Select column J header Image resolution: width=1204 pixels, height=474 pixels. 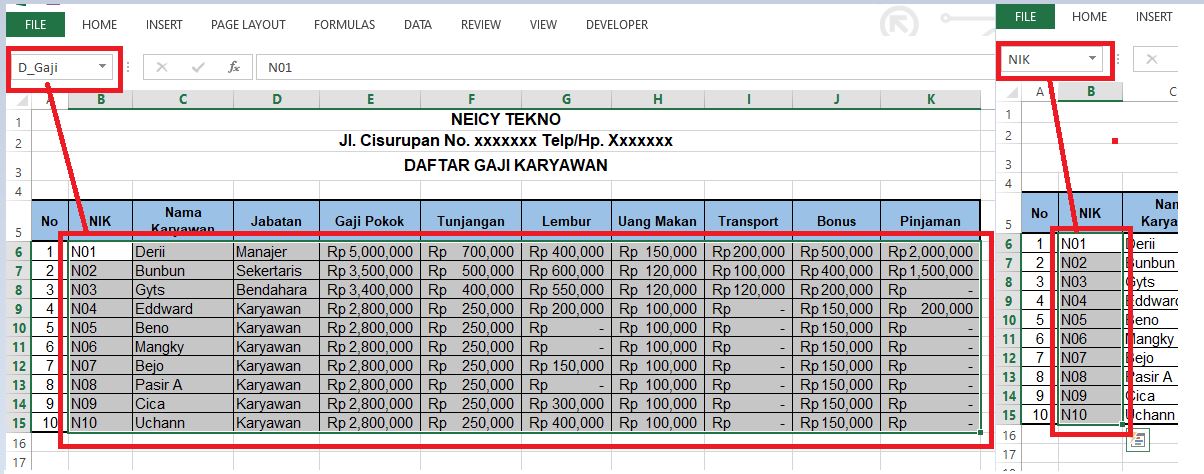(836, 99)
